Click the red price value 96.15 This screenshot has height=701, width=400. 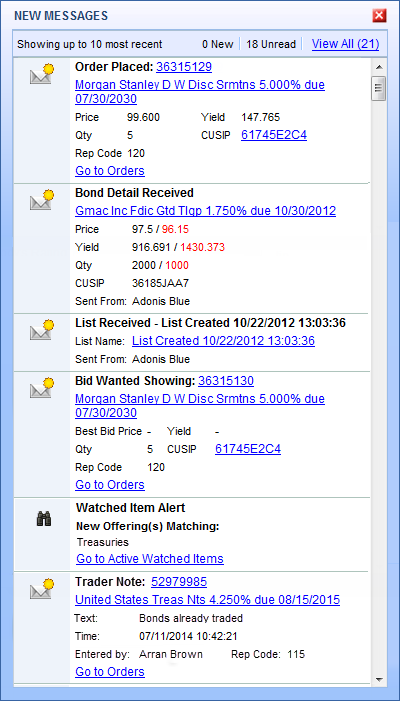tap(175, 229)
